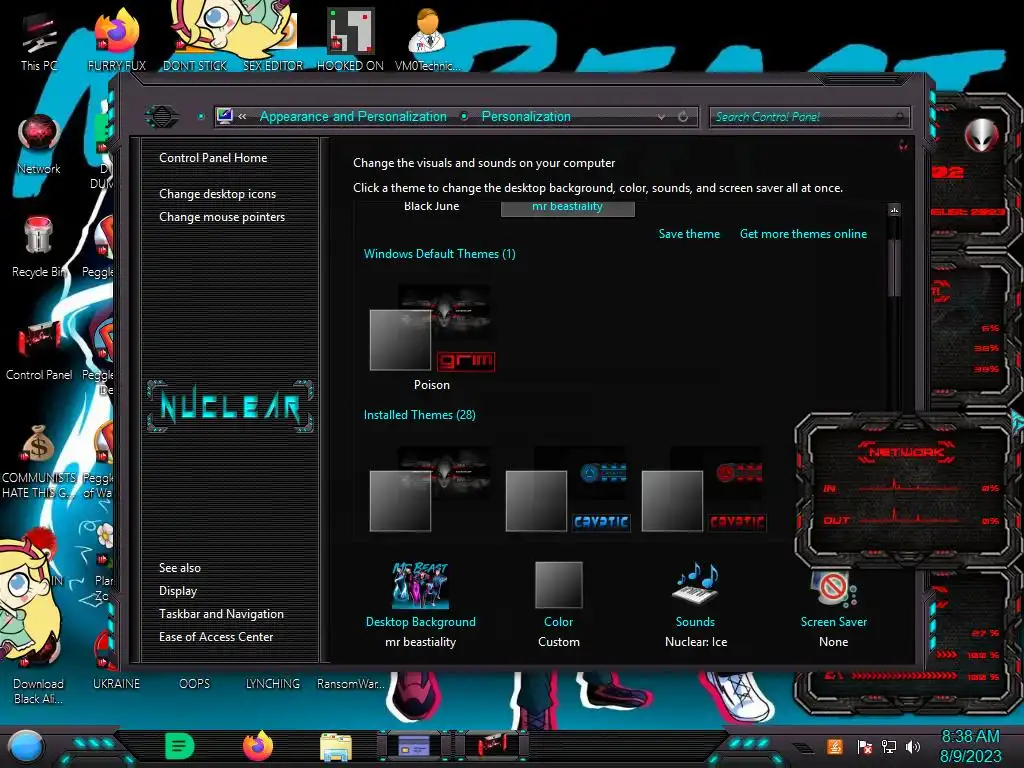The width and height of the screenshot is (1024, 768).
Task: Open Ease of Access Center link
Action: click(216, 637)
